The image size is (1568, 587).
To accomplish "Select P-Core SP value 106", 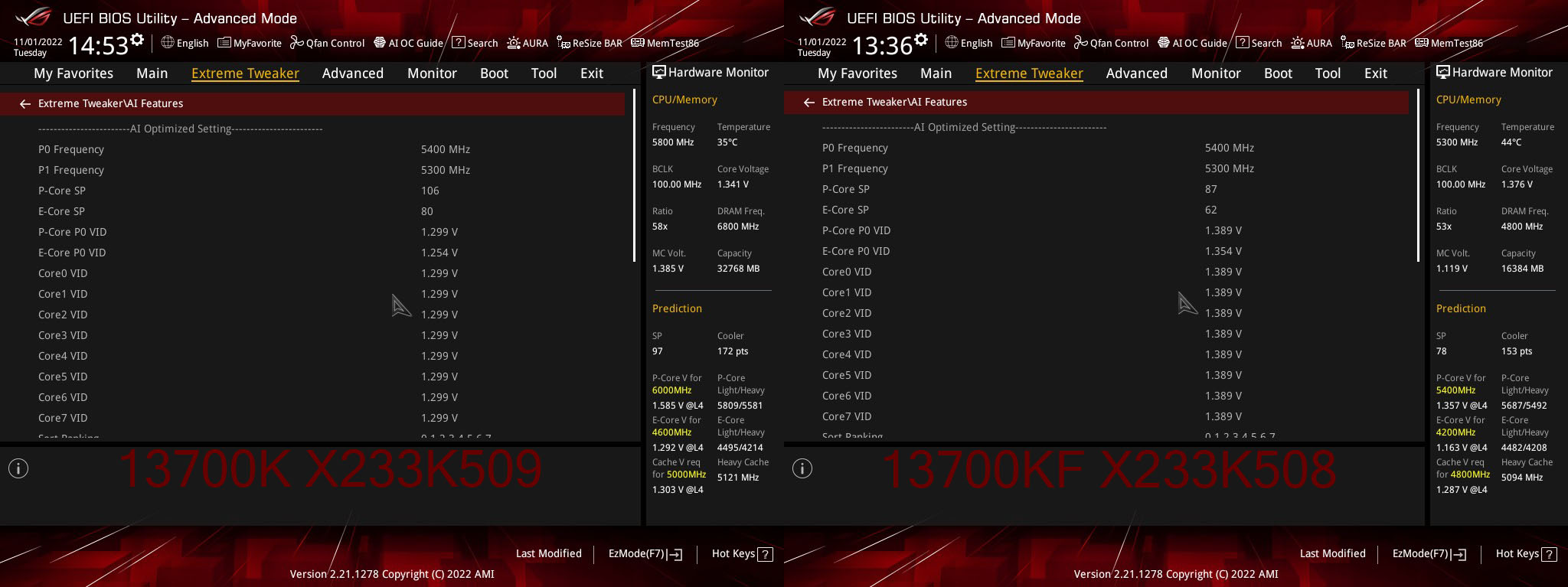I will pyautogui.click(x=430, y=191).
